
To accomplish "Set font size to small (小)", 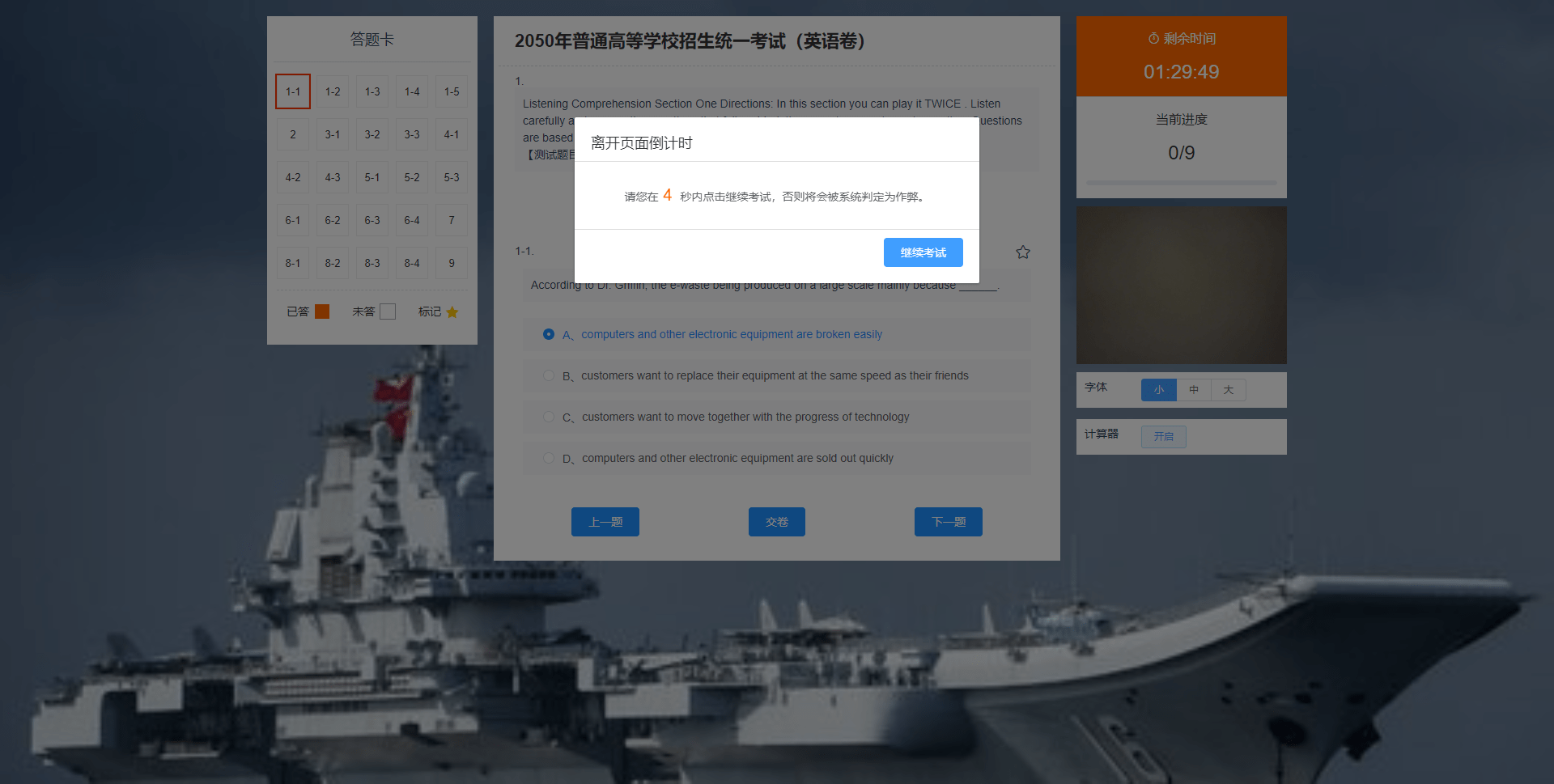I will click(1159, 390).
